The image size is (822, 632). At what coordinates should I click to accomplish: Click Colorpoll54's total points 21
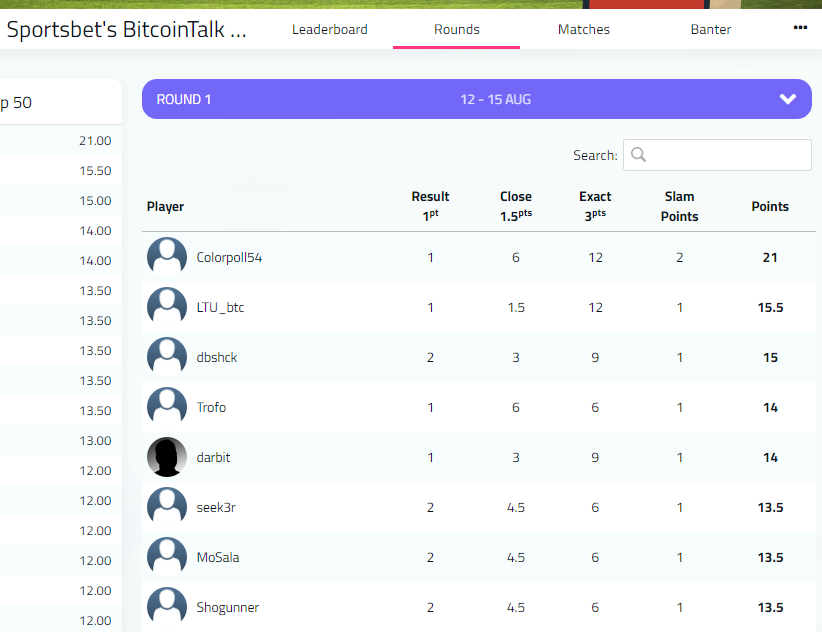point(770,257)
